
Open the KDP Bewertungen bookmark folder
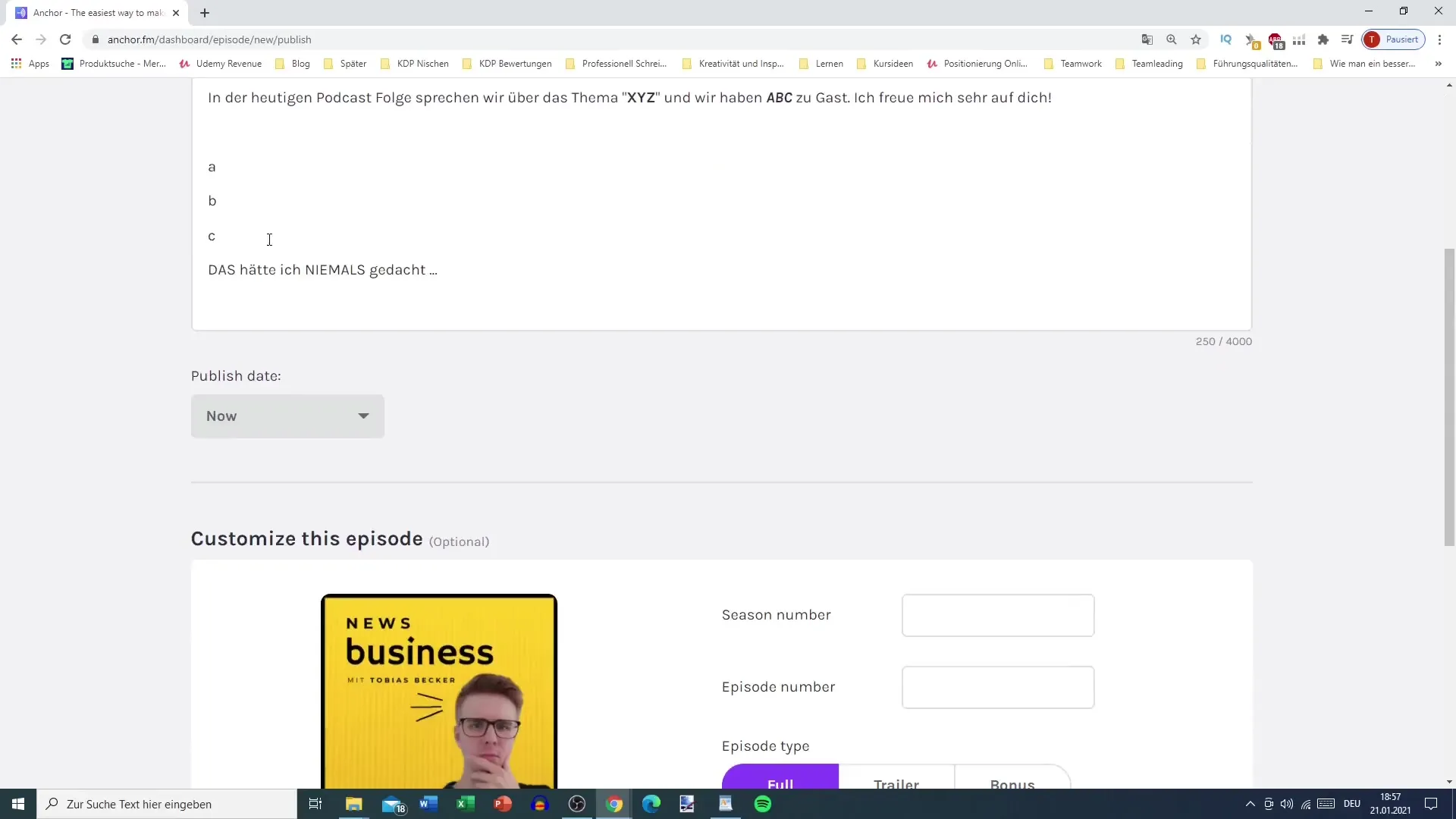(x=507, y=64)
